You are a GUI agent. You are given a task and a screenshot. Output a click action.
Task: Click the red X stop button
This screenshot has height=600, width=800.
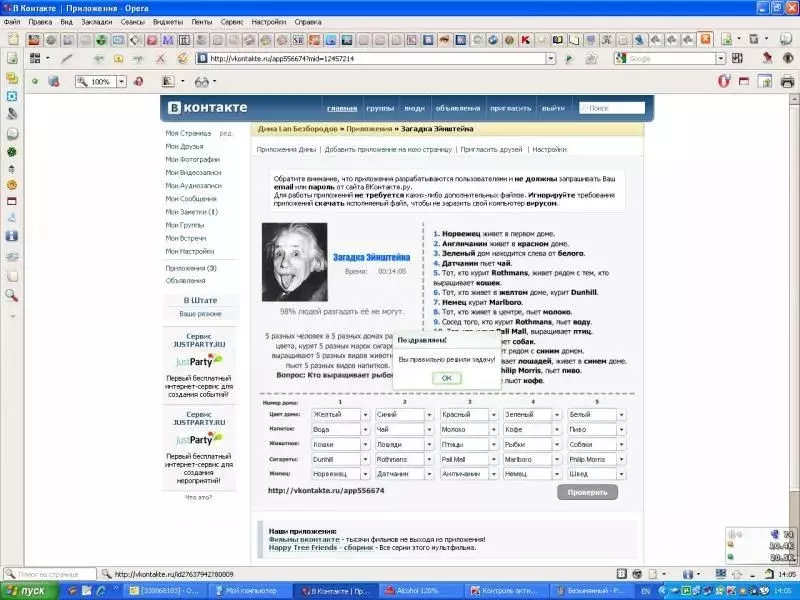coord(161,59)
